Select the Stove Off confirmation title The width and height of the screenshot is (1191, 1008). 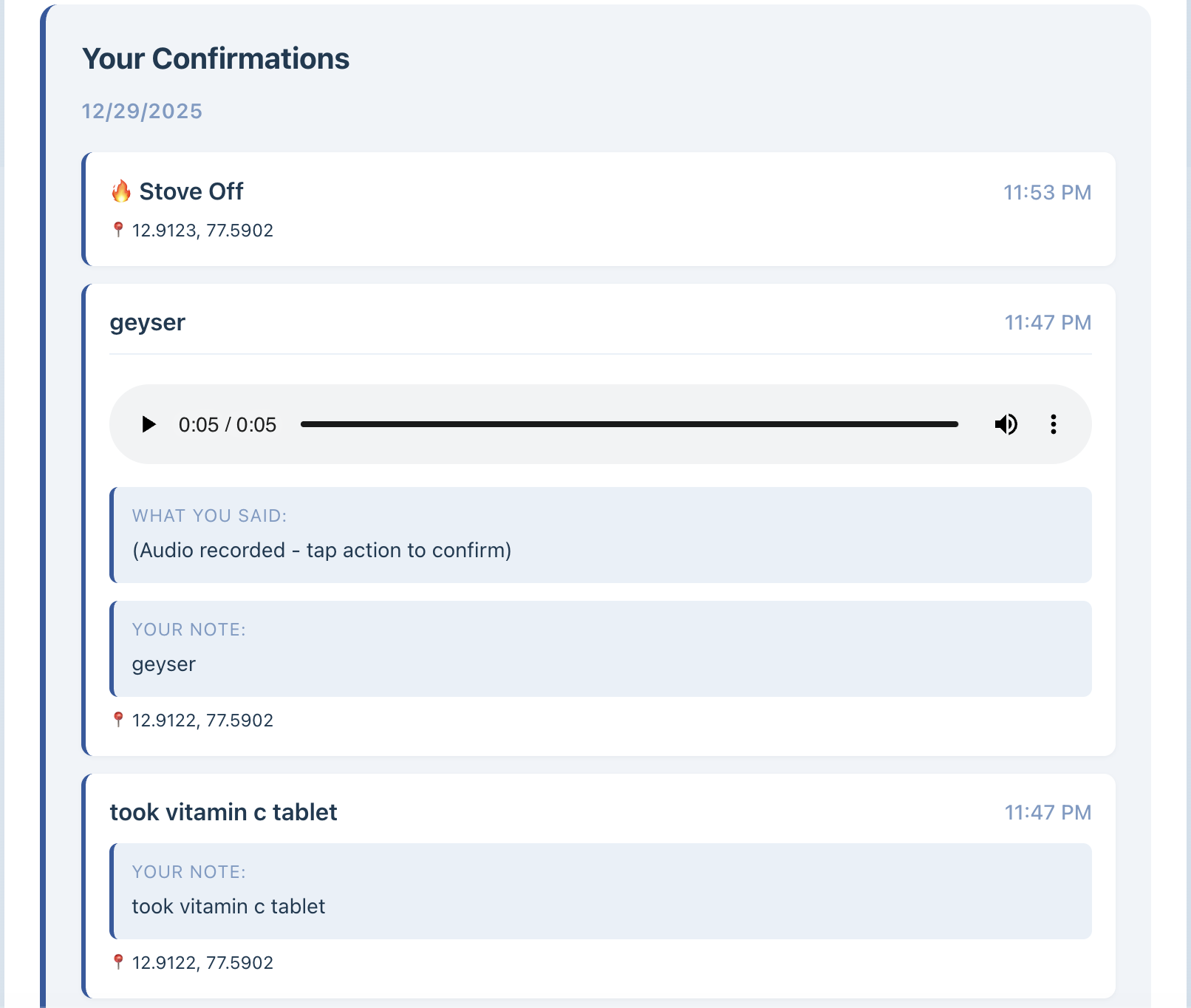click(191, 191)
